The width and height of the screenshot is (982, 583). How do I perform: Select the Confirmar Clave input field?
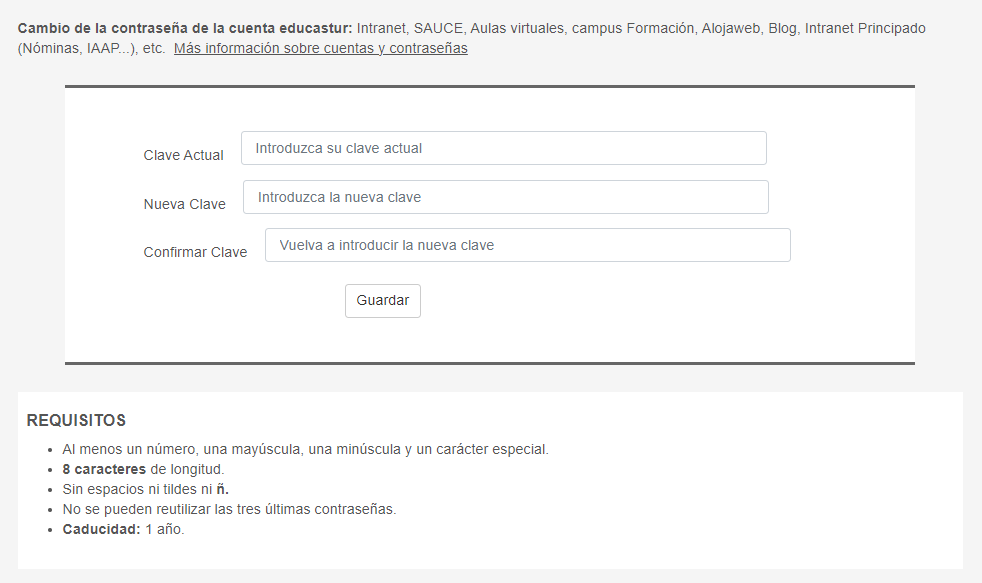[527, 244]
